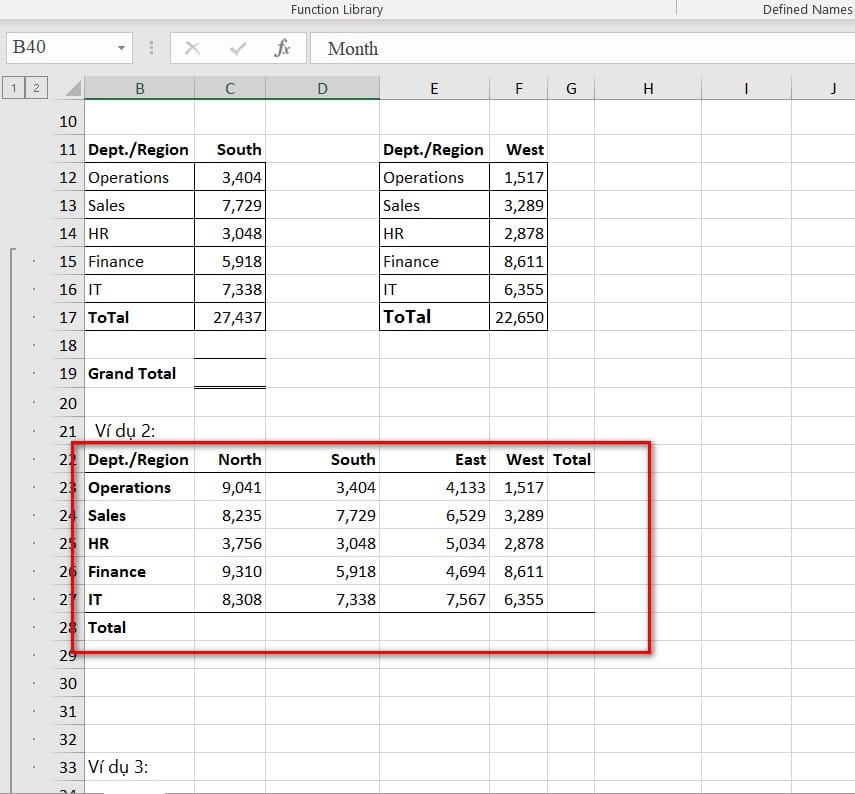Select the empty Grand Total cell in column C

[230, 373]
